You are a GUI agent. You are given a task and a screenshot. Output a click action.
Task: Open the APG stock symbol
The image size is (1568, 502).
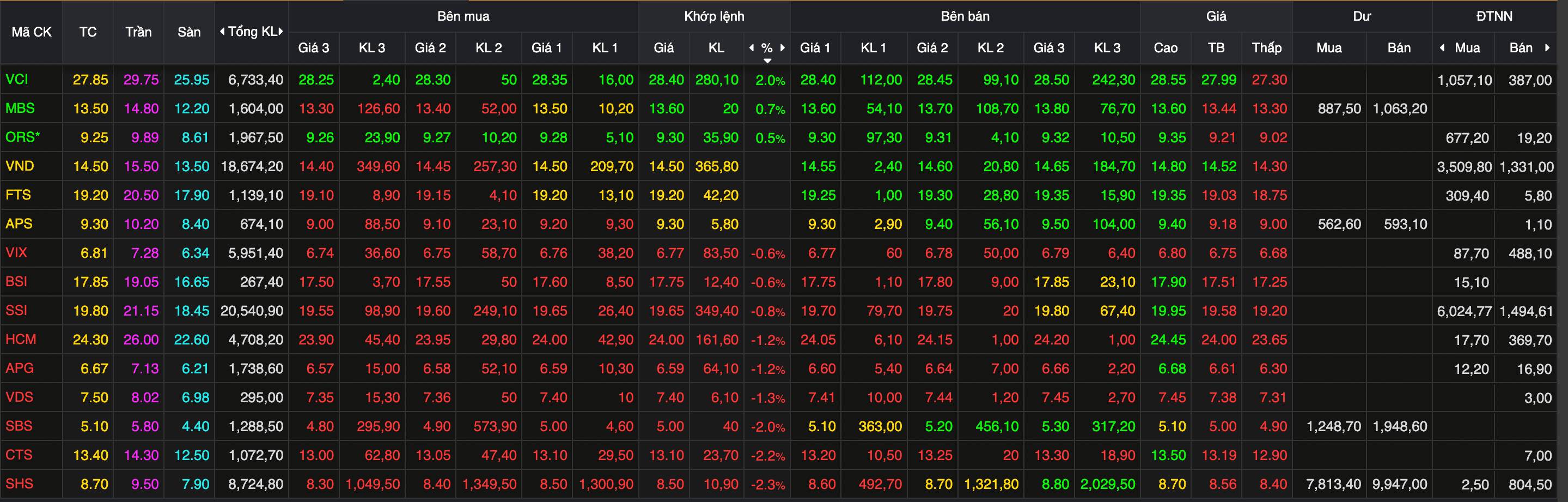[20, 368]
